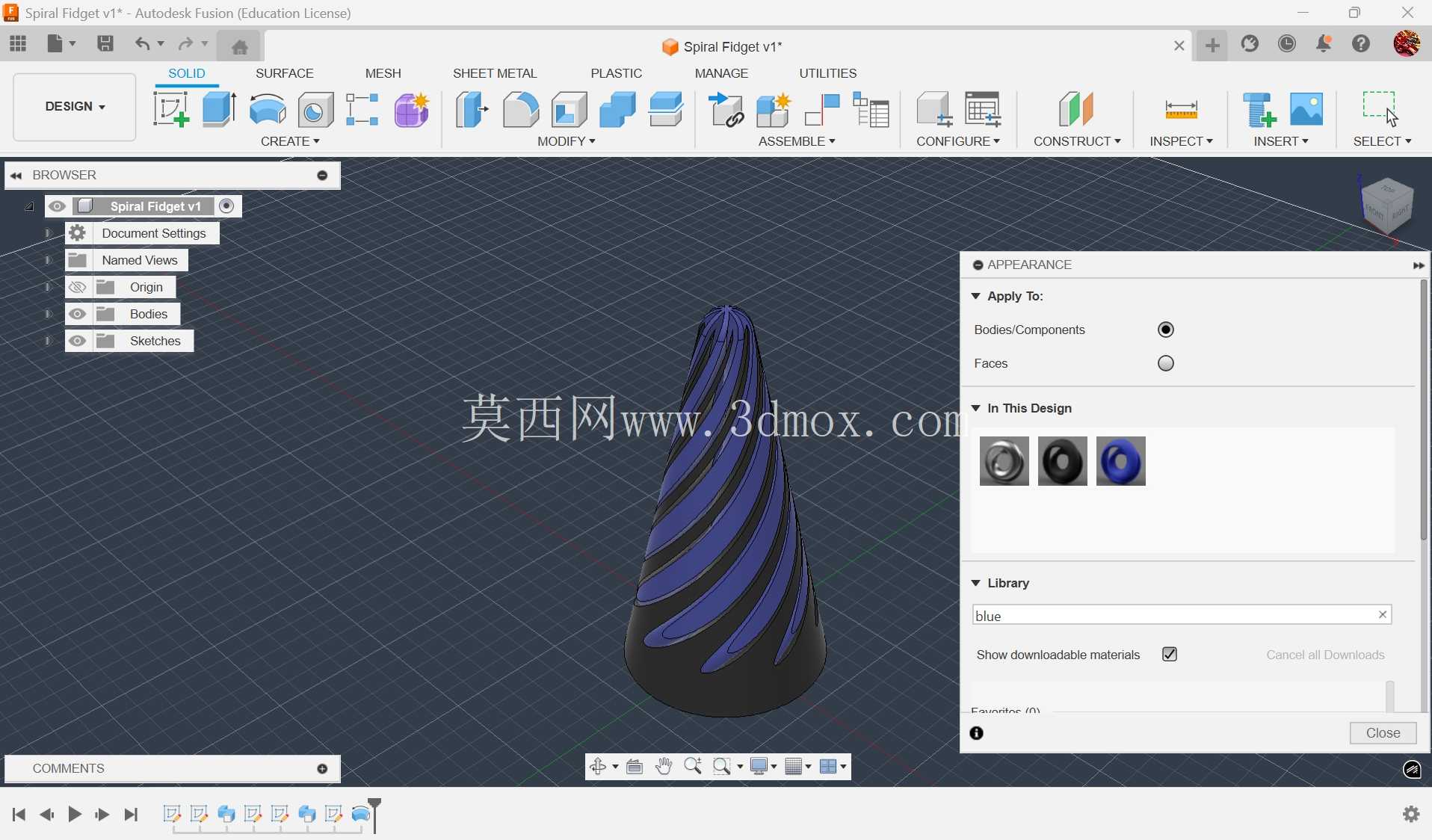Select the New Component tool
Screen dimensions: 1432x840
pyautogui.click(x=774, y=109)
